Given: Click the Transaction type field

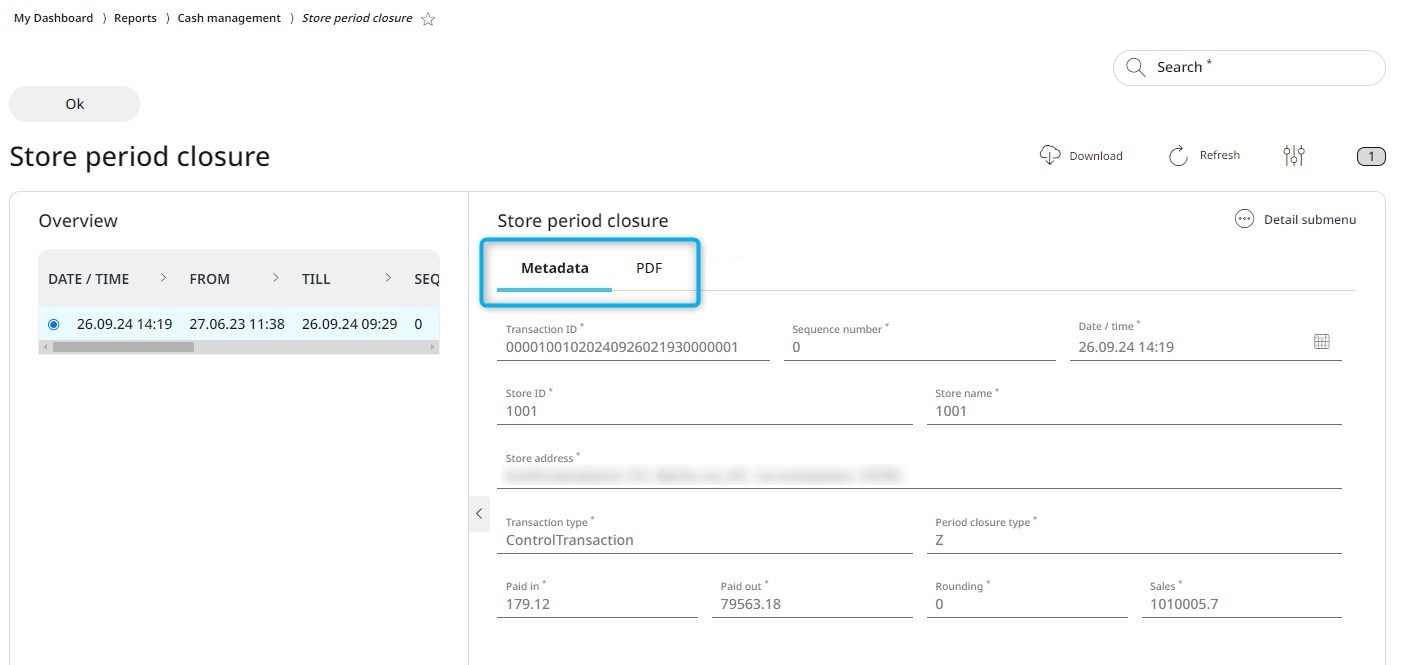Looking at the screenshot, I should pyautogui.click(x=705, y=533).
